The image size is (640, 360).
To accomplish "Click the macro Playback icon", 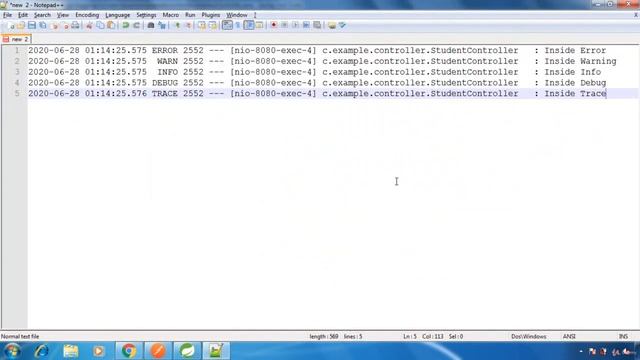I will [295, 25].
